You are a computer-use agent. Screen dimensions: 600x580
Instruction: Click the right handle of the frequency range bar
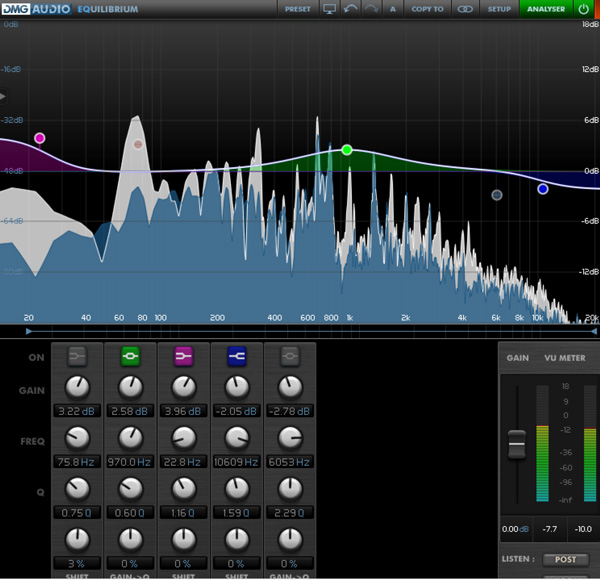593,331
